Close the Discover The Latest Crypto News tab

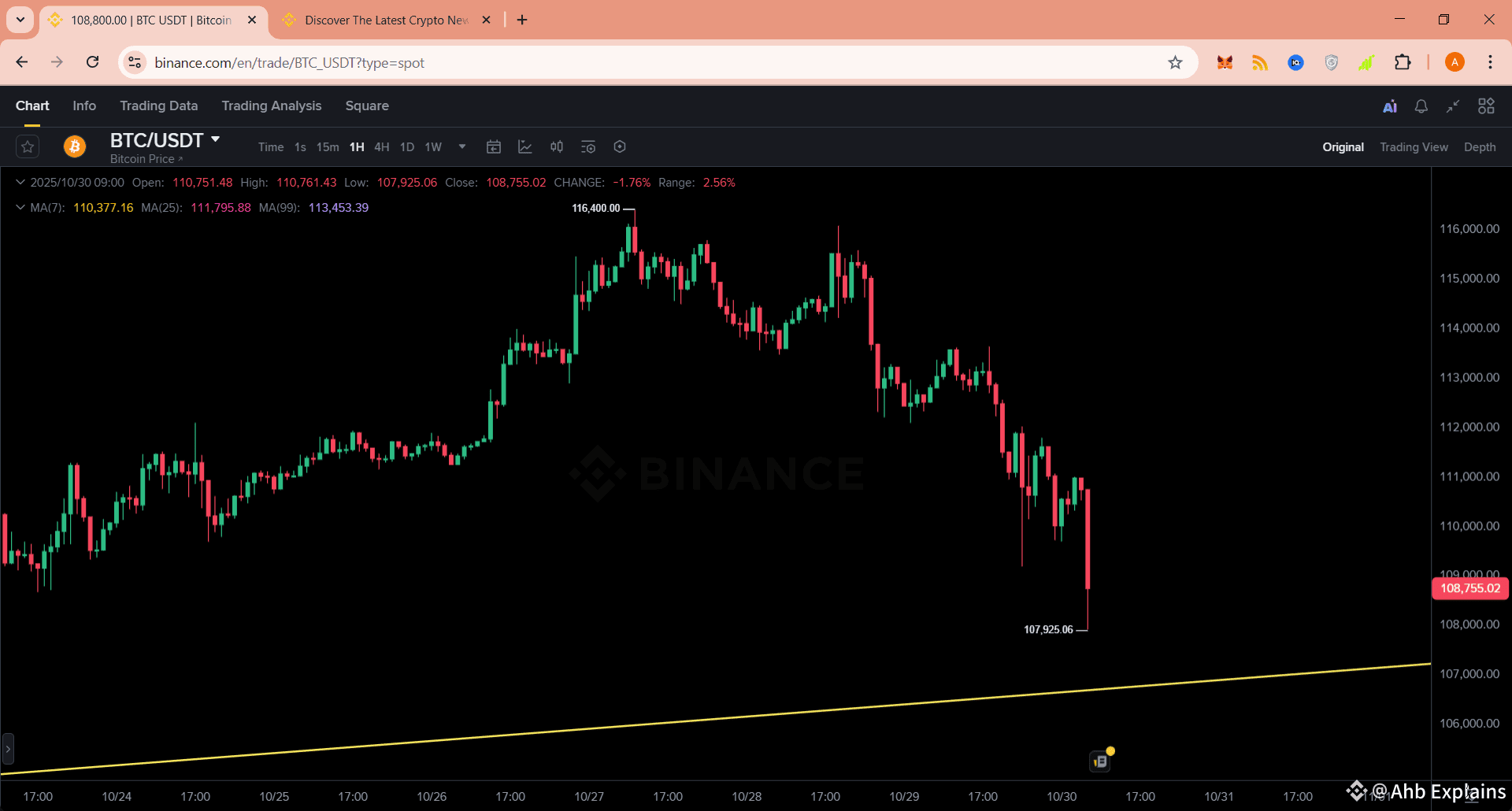pyautogui.click(x=486, y=20)
